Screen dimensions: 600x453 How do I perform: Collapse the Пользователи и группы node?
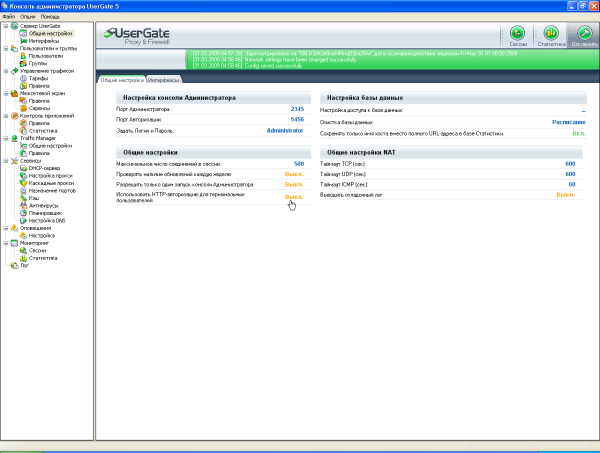tap(6, 49)
